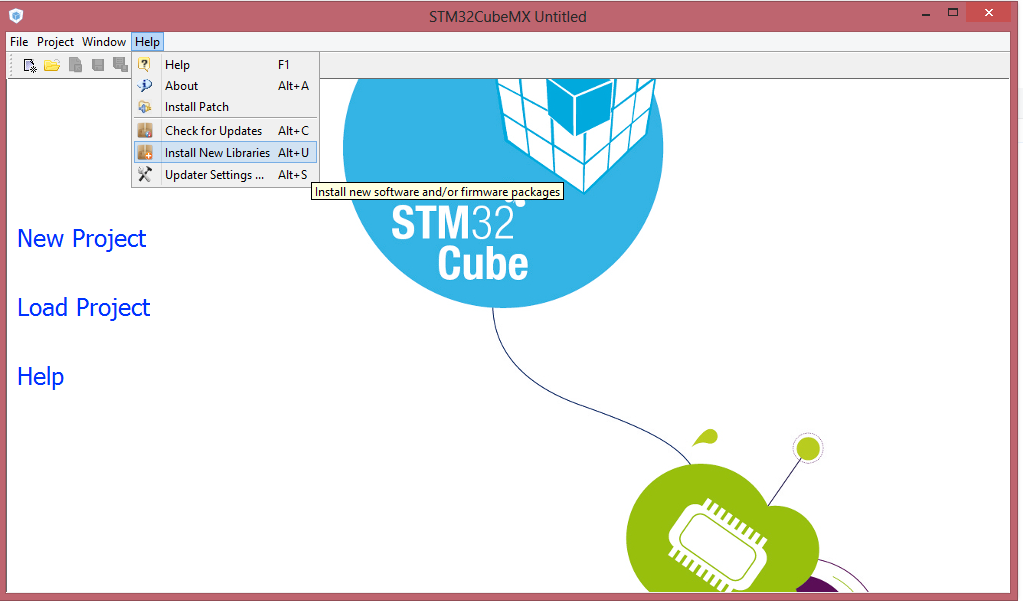Select Install New Libraries menu entry
Viewport: 1023px width, 601px height.
click(x=226, y=153)
